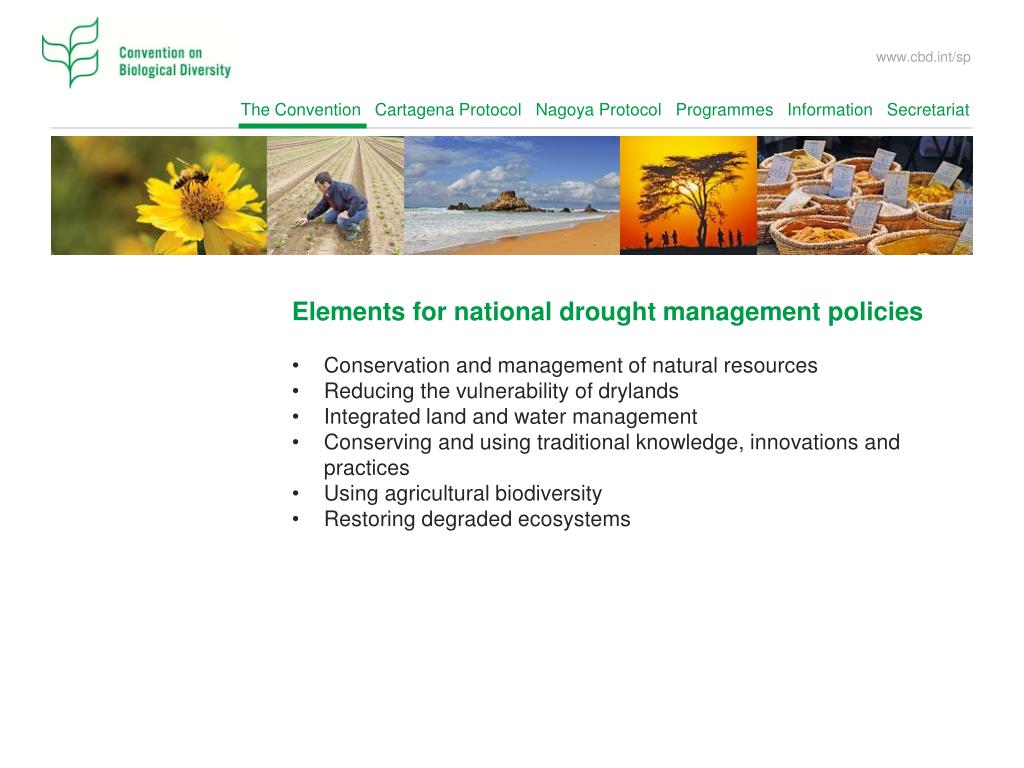Open The Convention tab
The height and width of the screenshot is (768, 1024).
tap(300, 110)
